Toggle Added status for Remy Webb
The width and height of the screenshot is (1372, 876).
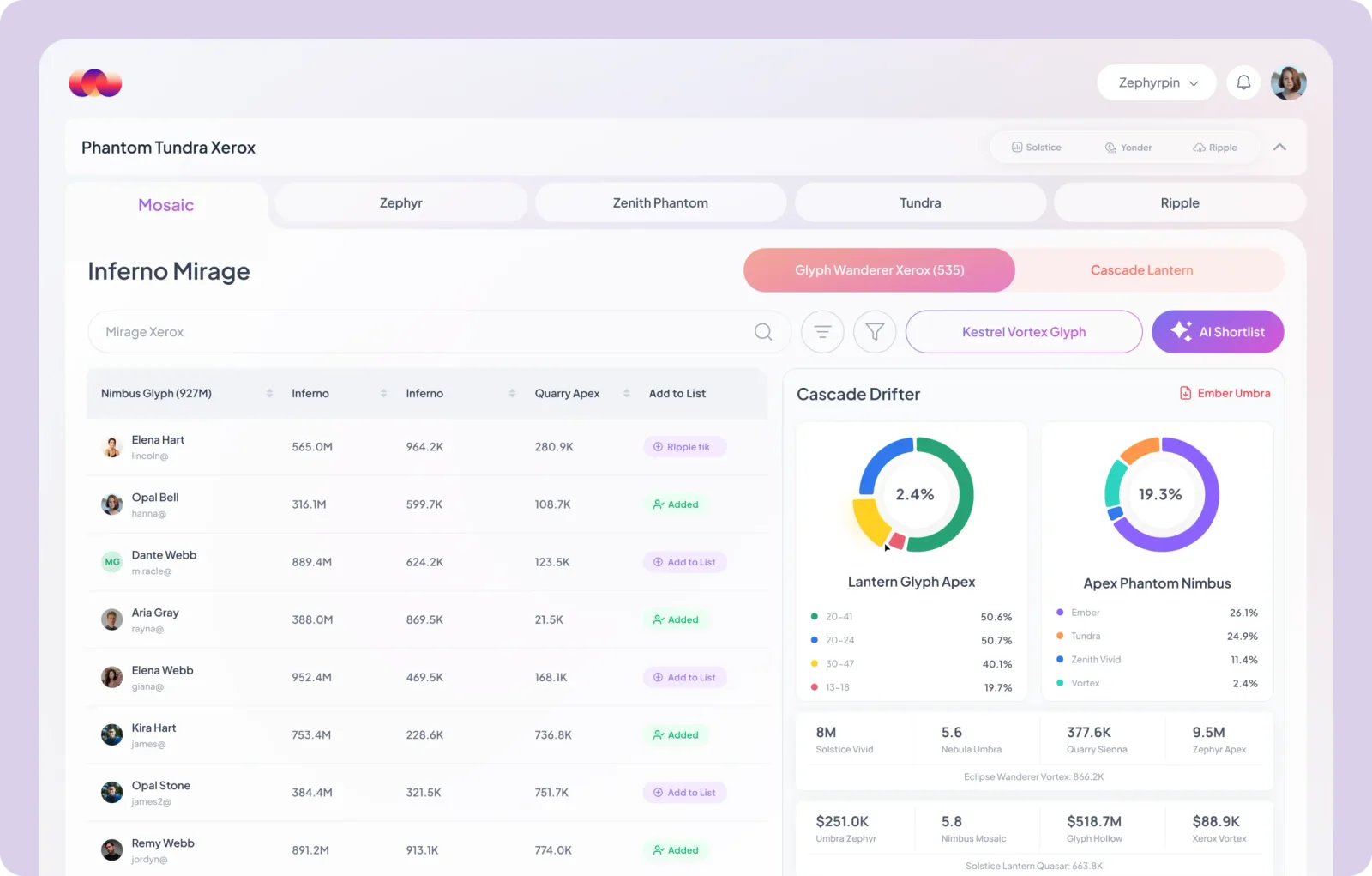point(676,850)
